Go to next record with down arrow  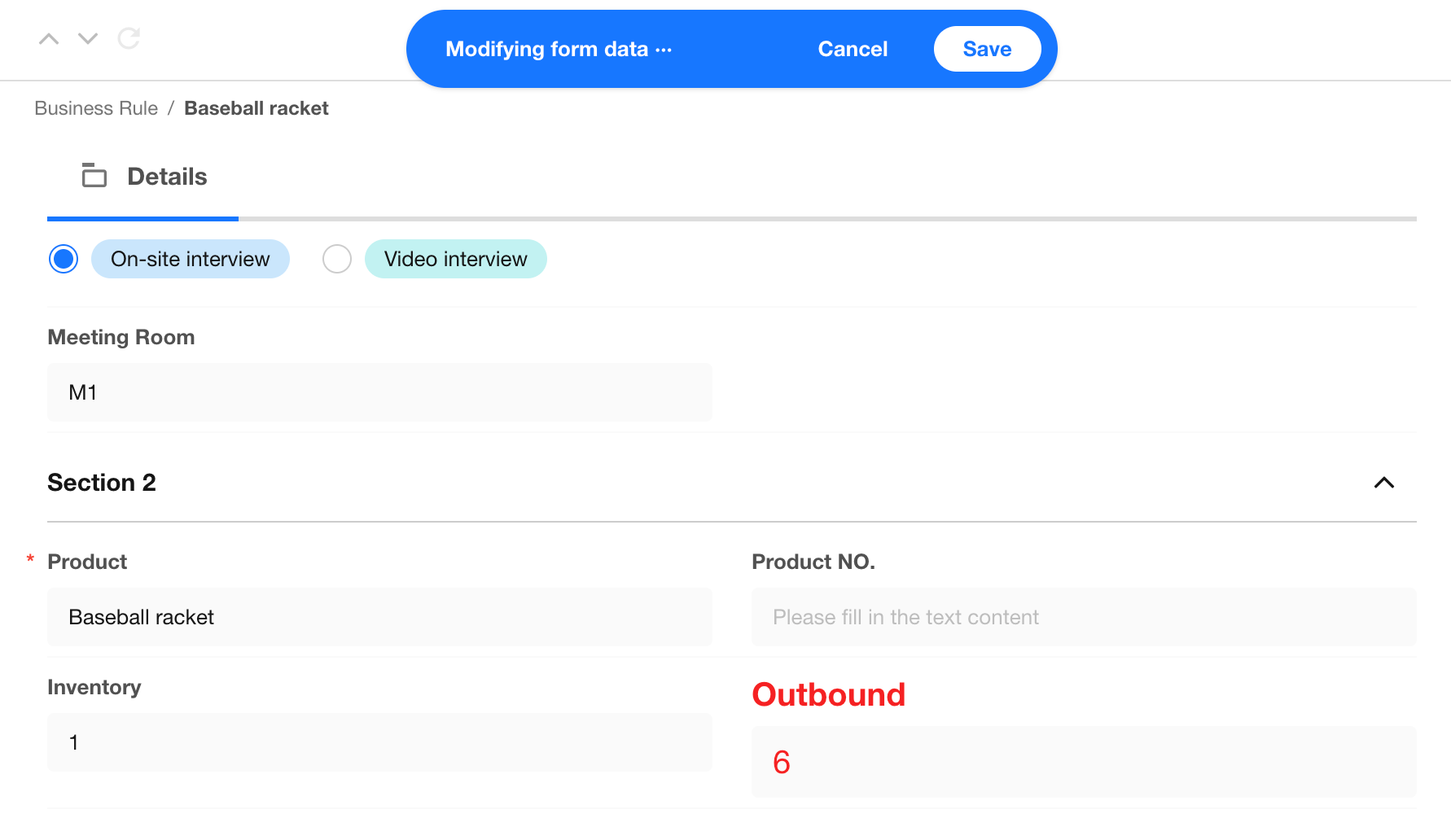coord(88,38)
